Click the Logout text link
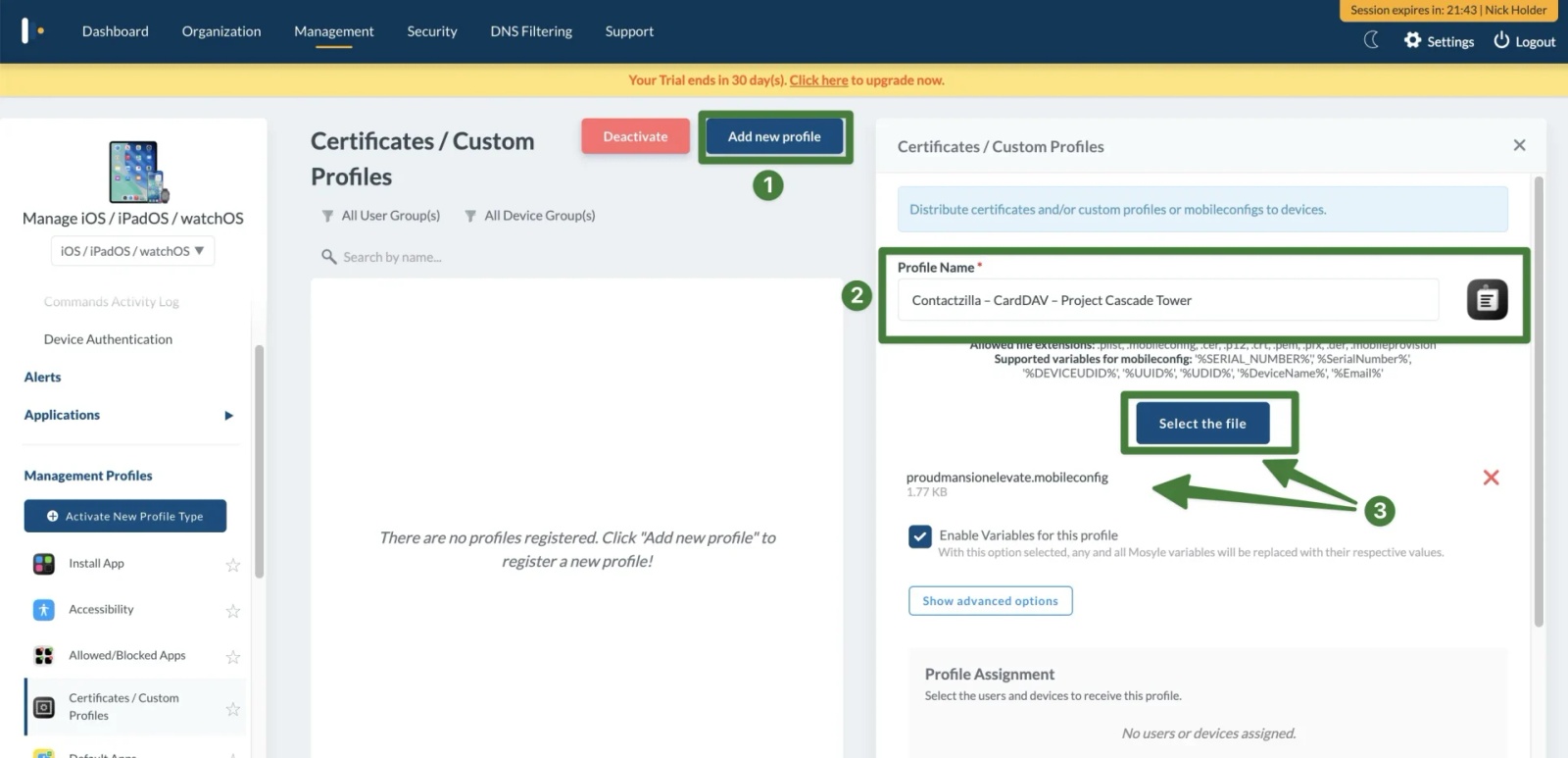 pos(1536,41)
